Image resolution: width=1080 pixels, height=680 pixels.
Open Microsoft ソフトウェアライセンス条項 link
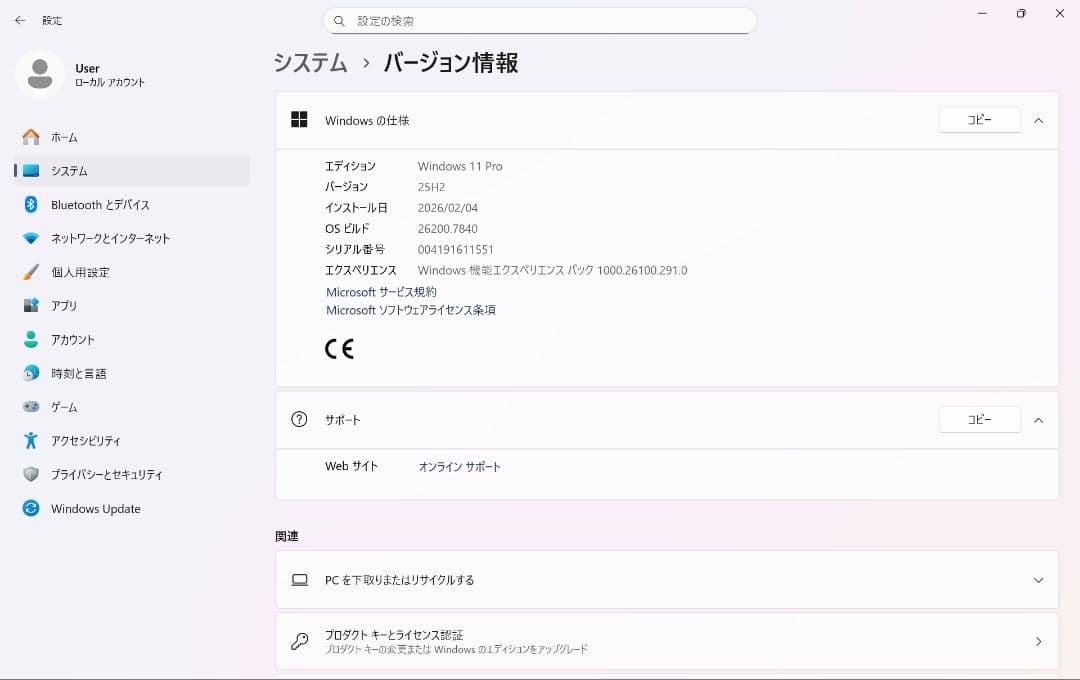411,310
